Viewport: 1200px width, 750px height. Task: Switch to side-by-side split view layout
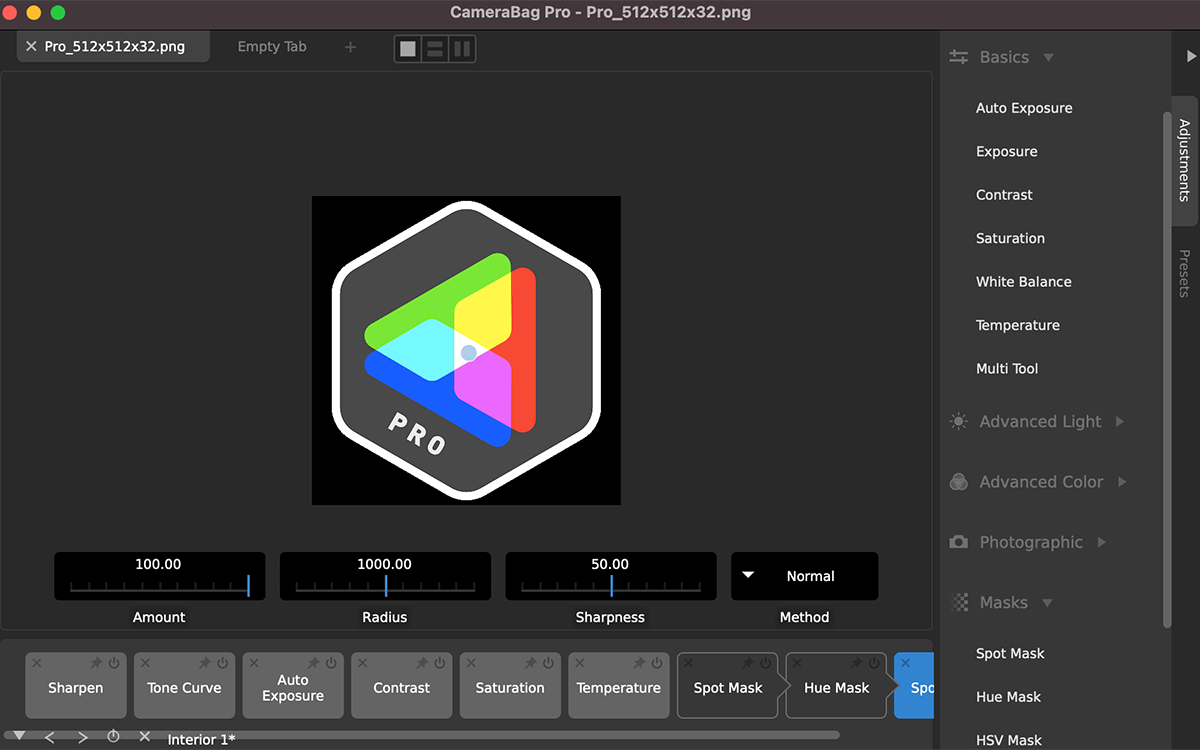462,48
